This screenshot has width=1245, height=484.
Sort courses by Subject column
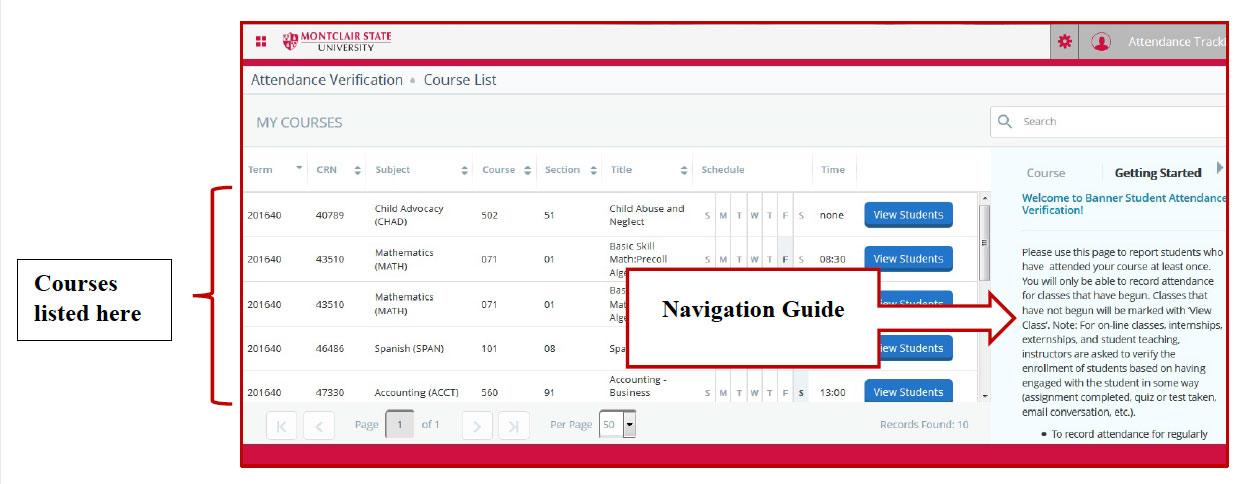464,170
